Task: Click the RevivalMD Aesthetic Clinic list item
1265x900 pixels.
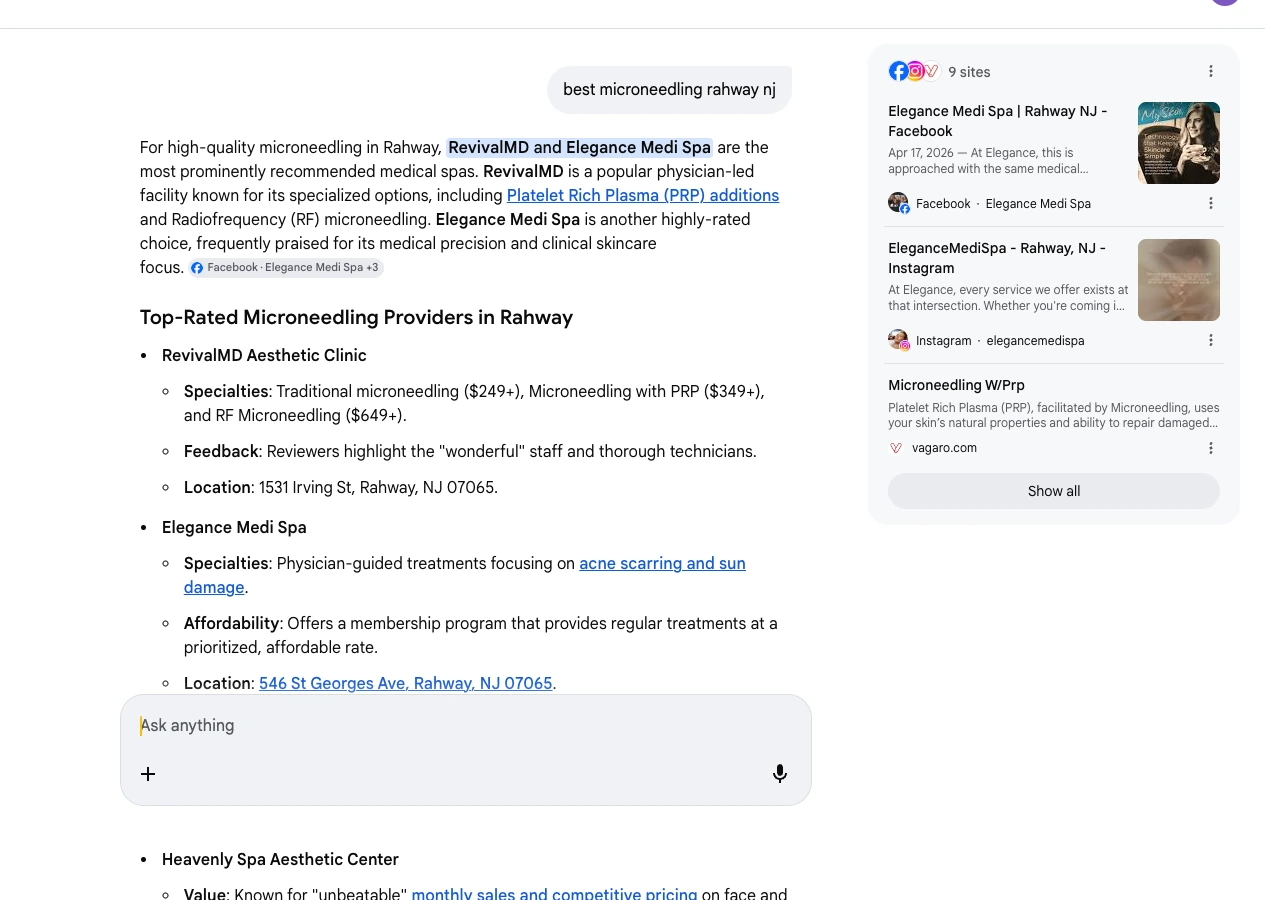Action: (x=264, y=355)
